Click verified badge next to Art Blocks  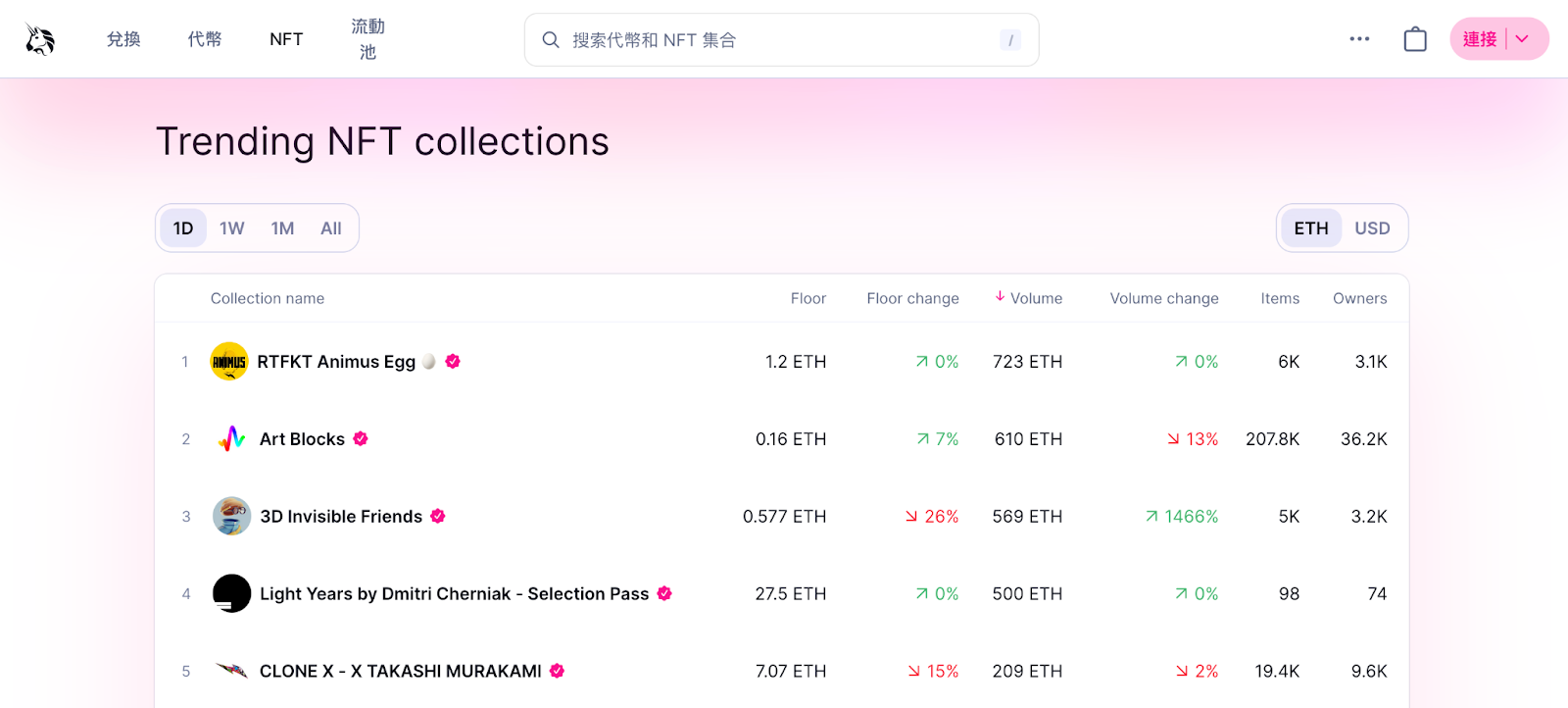[361, 439]
